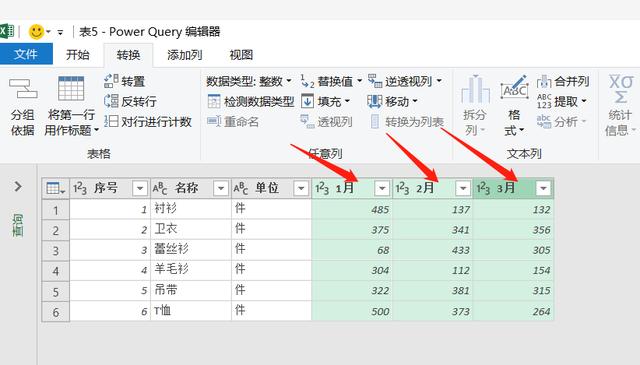Switch to the View (视图) tab
640x365 pixels.
241,55
